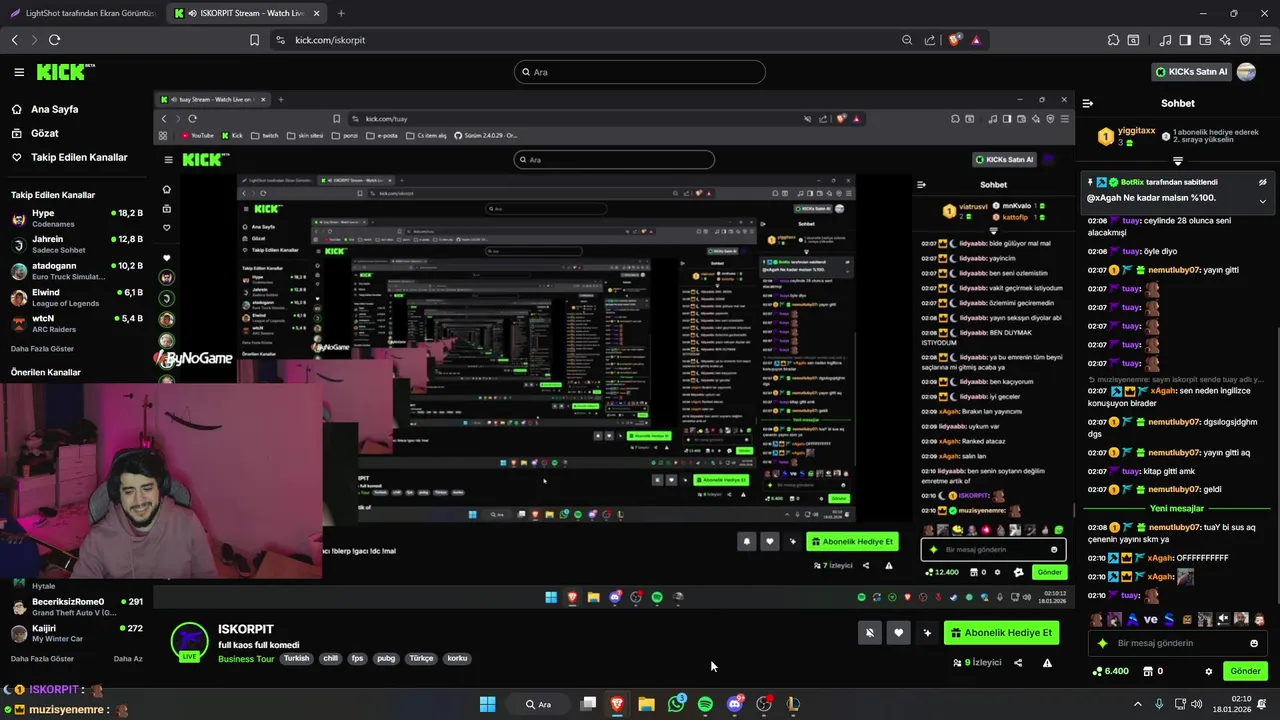Mute ISKORPIT notifications with the bell button
The width and height of the screenshot is (1280, 720).
pos(869,632)
